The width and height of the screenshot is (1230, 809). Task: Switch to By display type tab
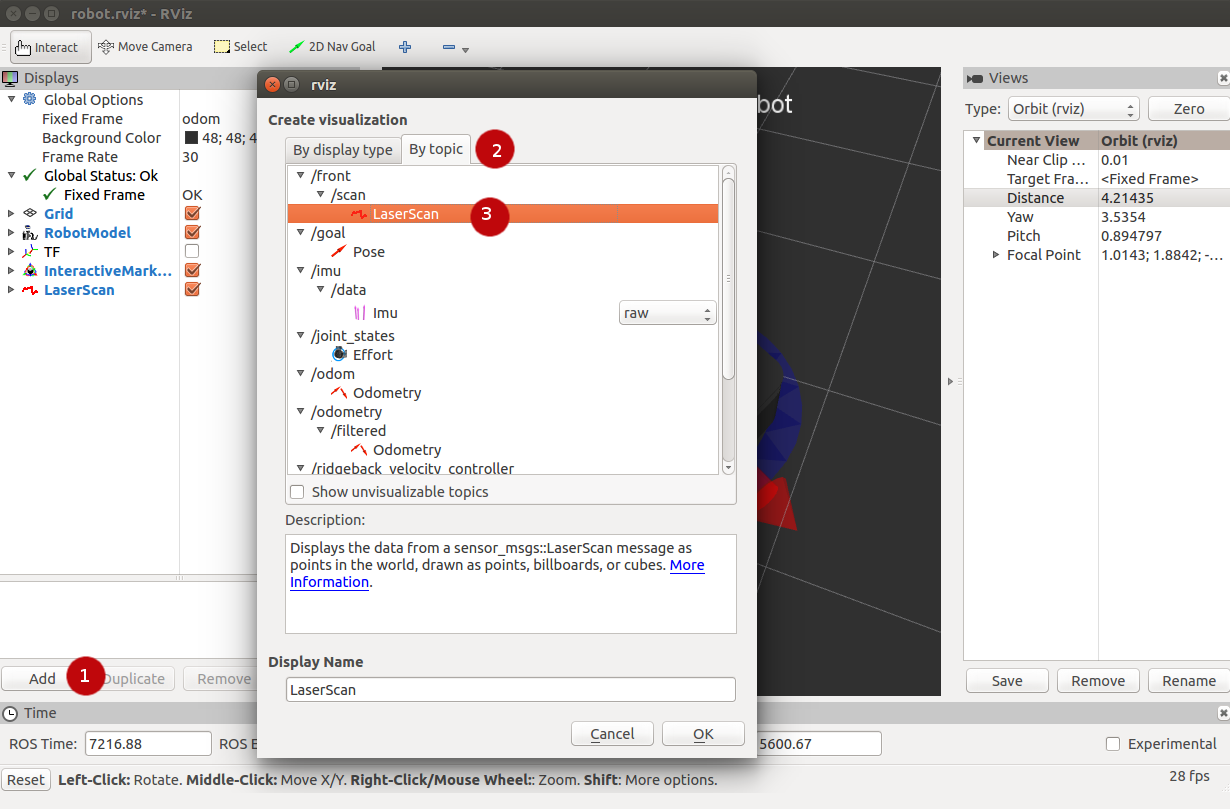coord(342,150)
